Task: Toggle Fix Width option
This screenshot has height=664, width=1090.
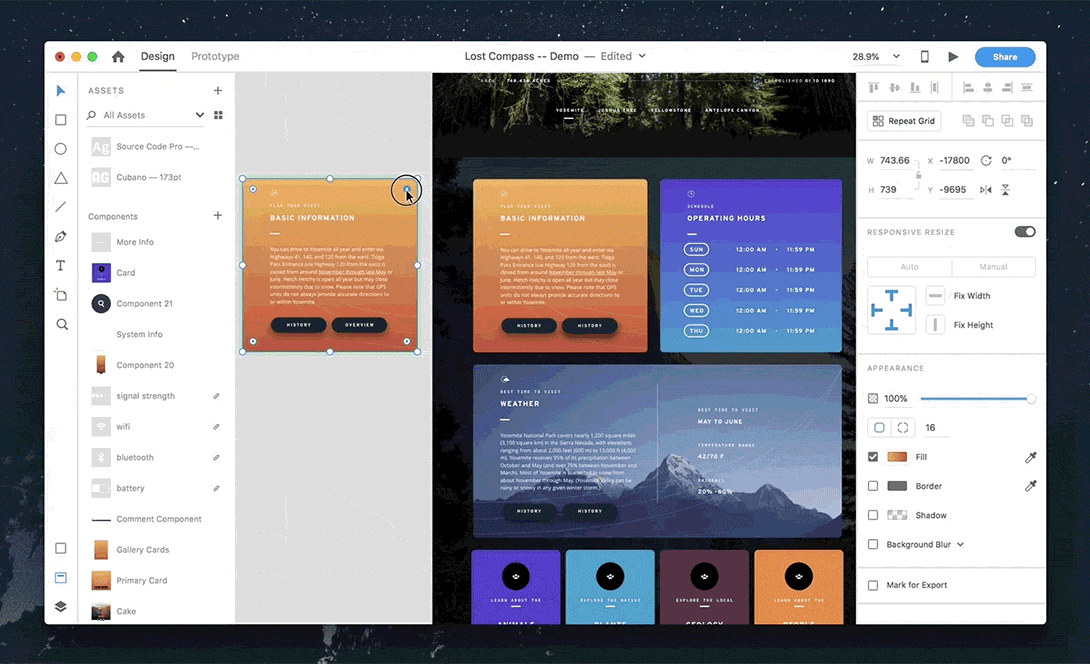Action: pyautogui.click(x=936, y=295)
